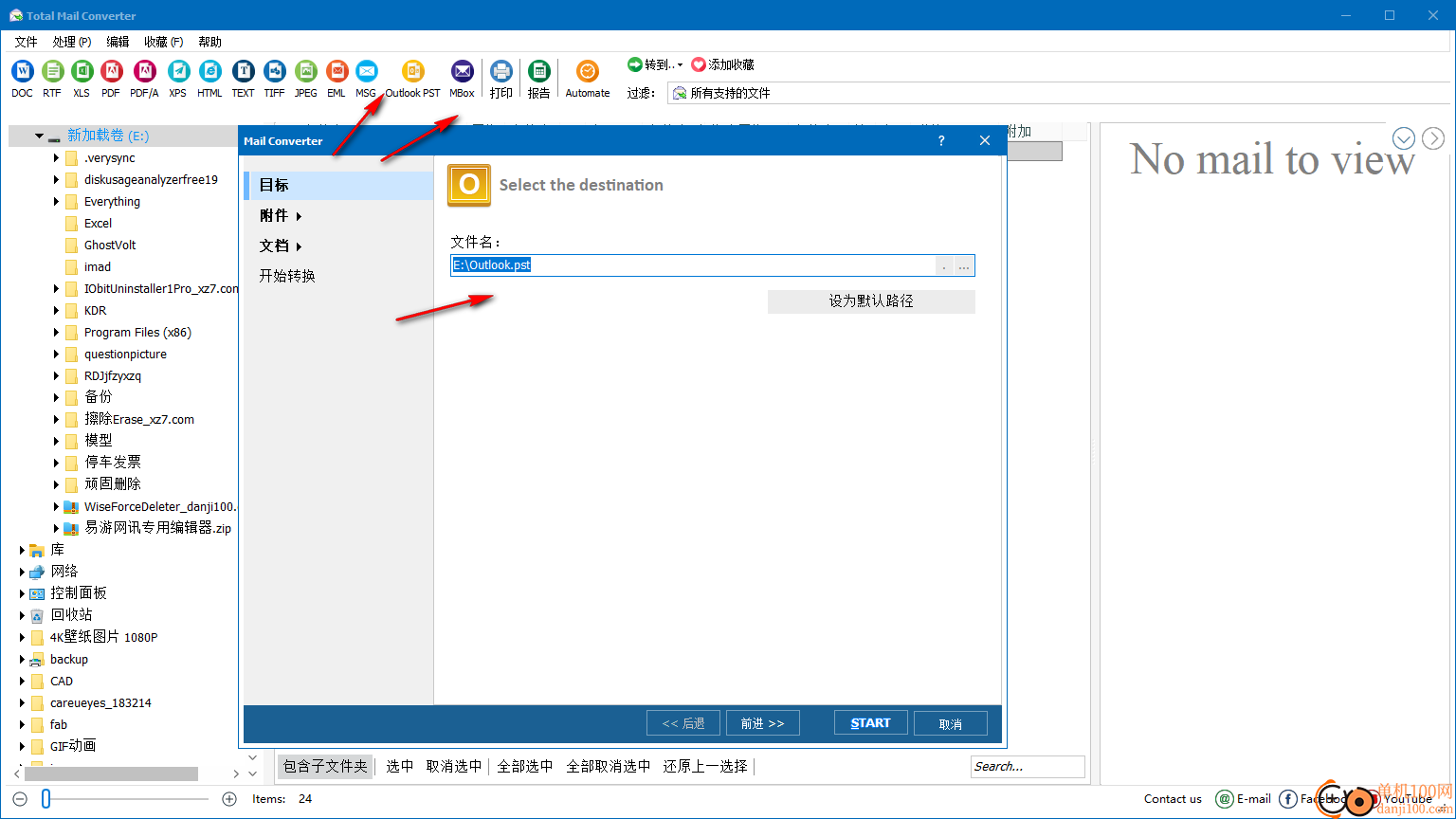Select the 目标 tab in dialog
Image resolution: width=1456 pixels, height=819 pixels.
coord(338,186)
